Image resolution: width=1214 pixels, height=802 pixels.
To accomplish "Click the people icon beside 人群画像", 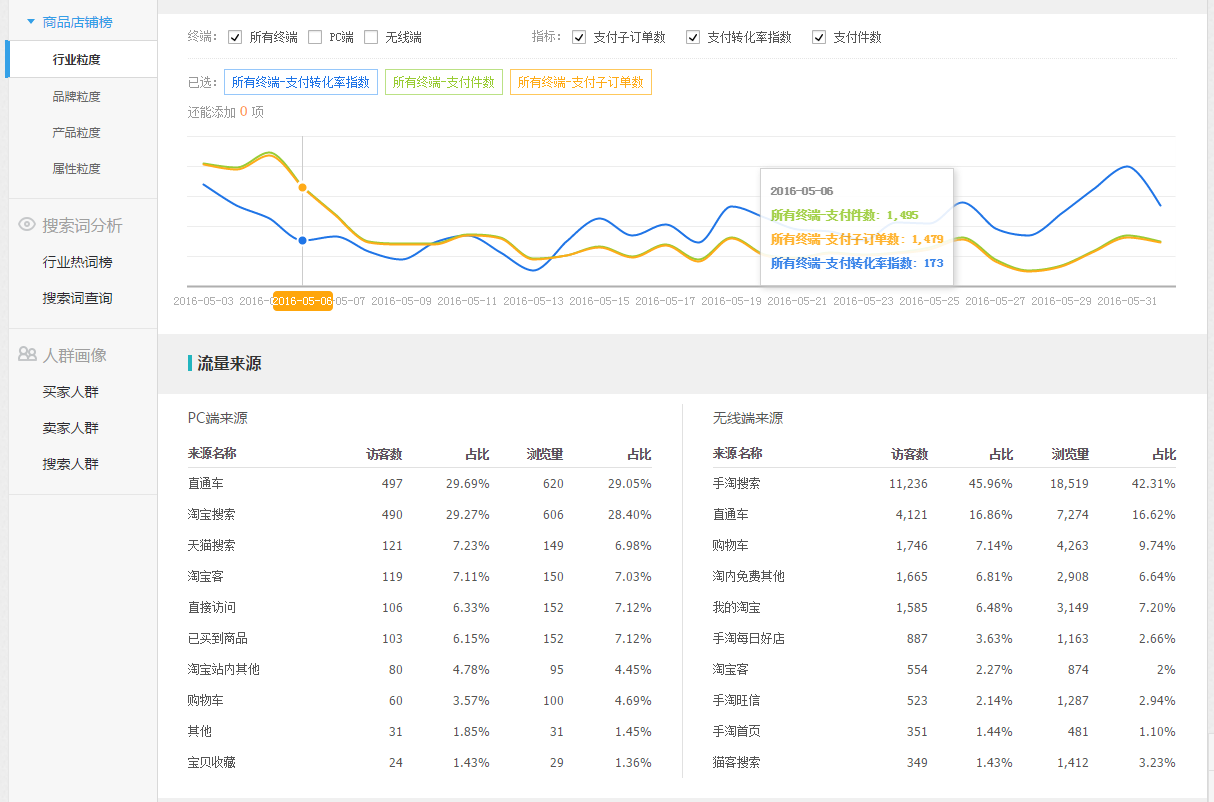I will tap(27, 355).
